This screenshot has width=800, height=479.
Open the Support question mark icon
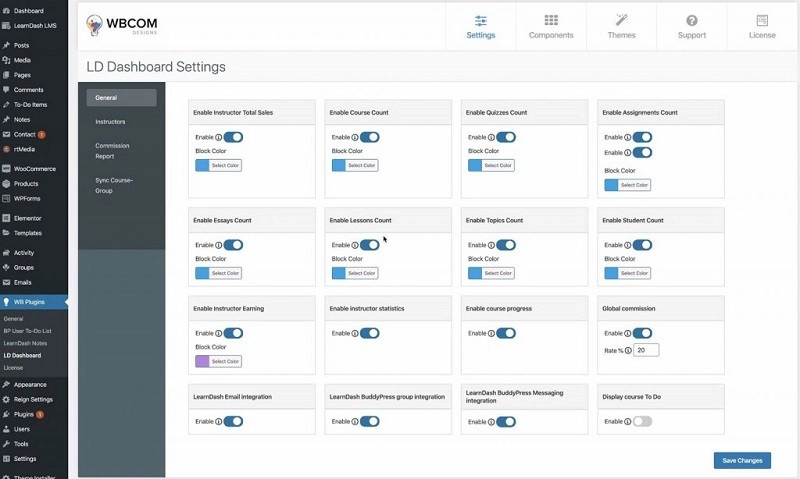[x=691, y=20]
